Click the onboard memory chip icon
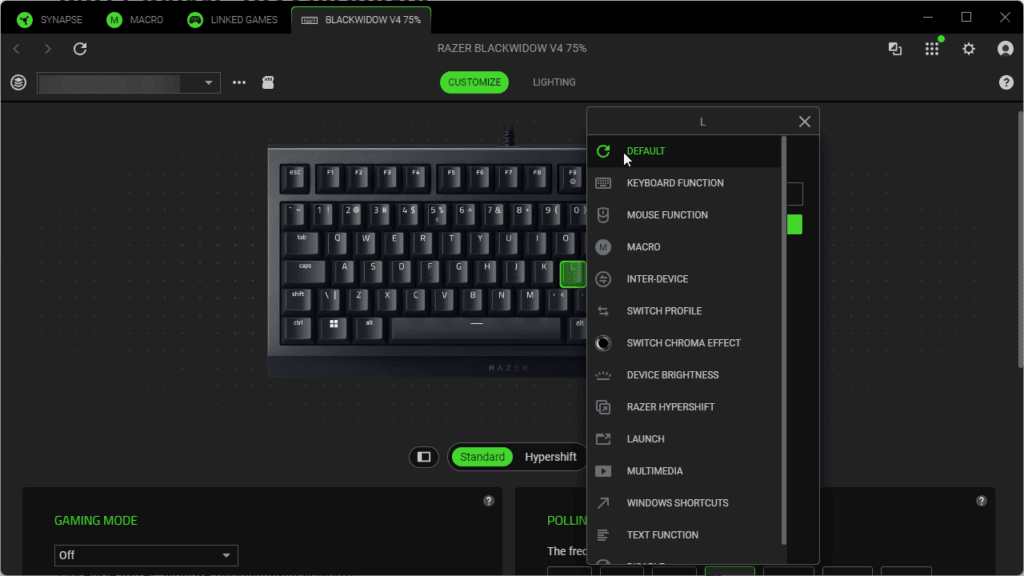This screenshot has width=1024, height=576. [268, 82]
